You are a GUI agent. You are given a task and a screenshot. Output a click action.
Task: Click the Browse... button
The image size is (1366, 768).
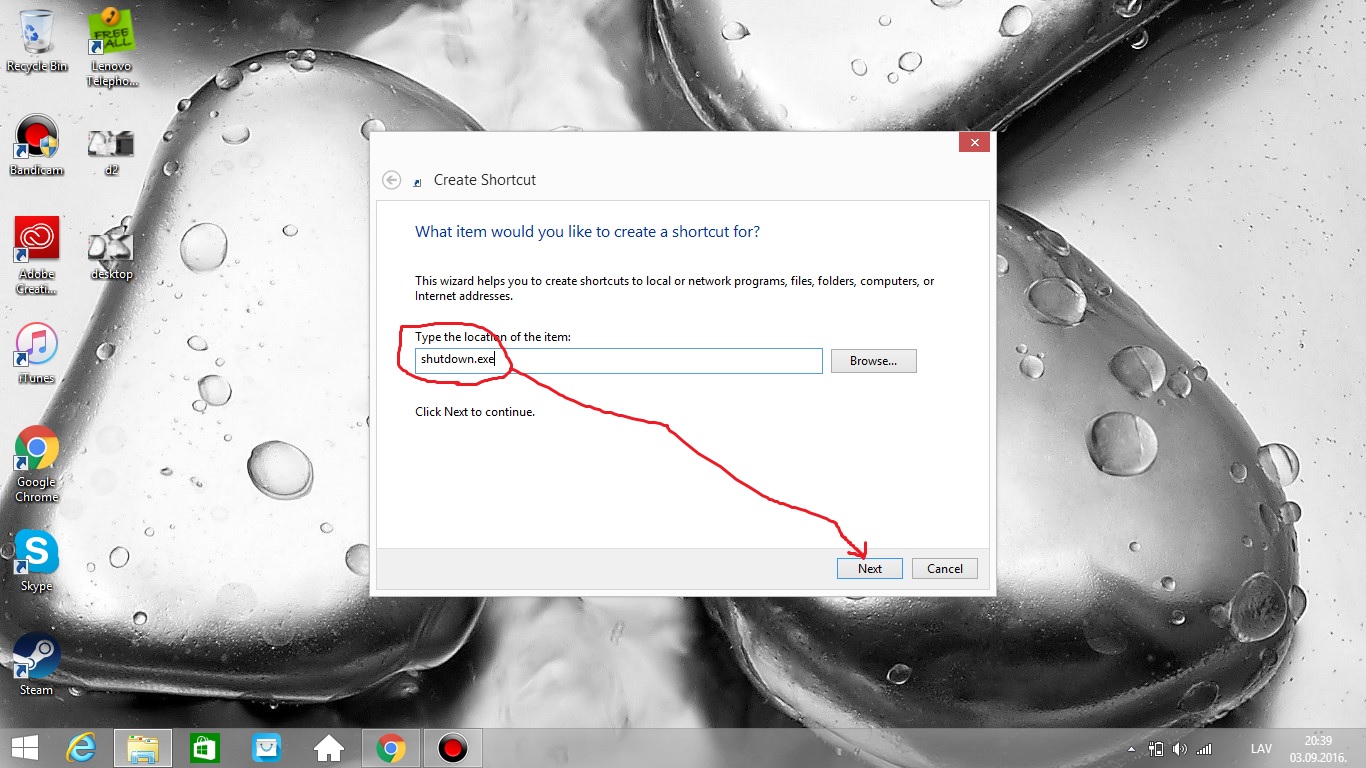point(874,361)
